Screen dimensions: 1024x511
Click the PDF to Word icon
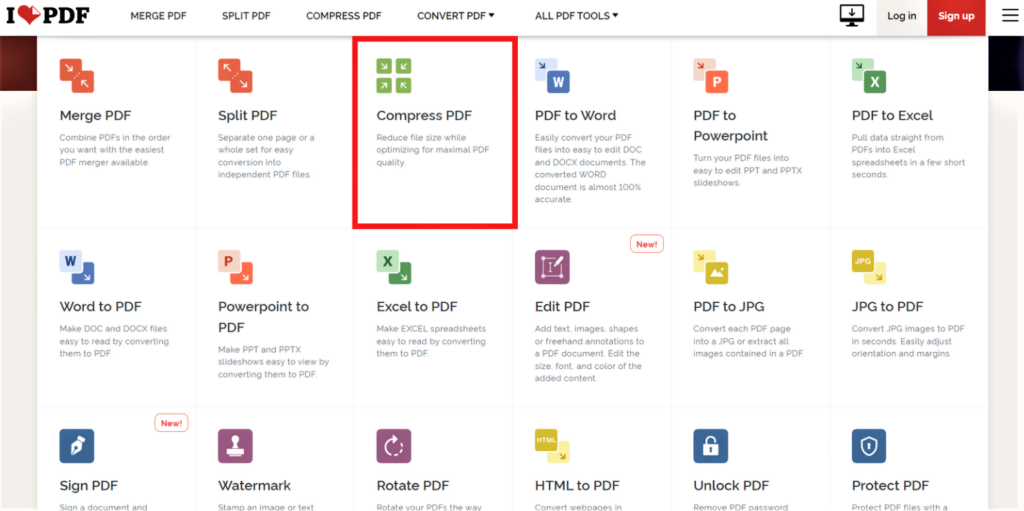552,76
